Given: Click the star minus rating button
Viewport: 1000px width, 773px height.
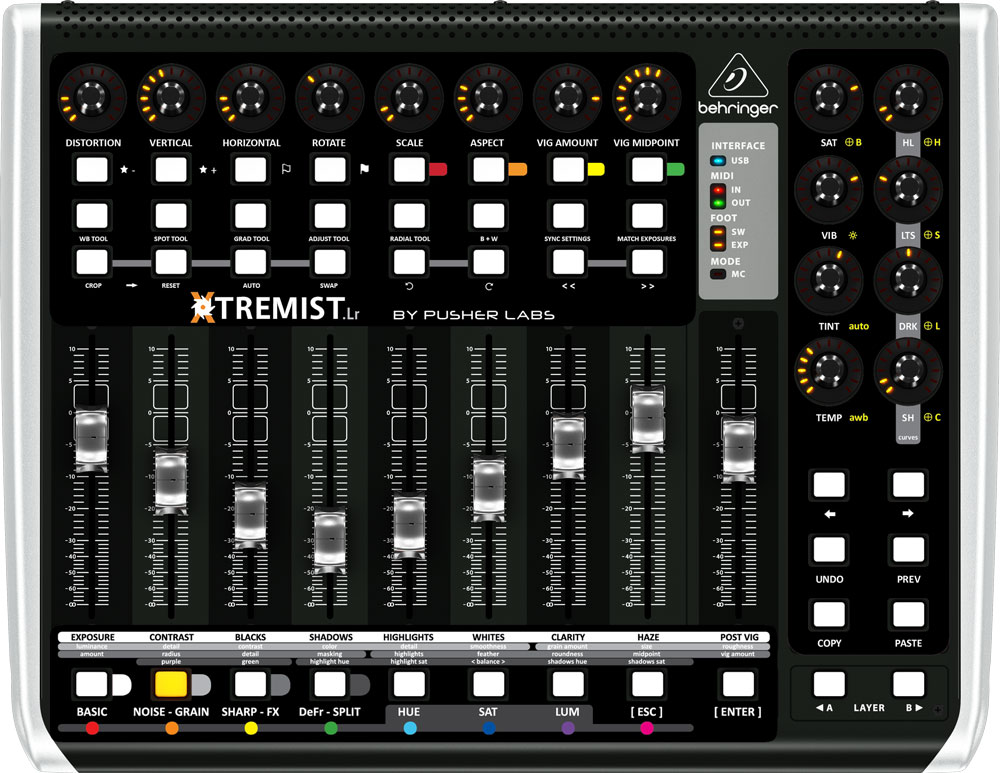Looking at the screenshot, I should pos(92,170).
